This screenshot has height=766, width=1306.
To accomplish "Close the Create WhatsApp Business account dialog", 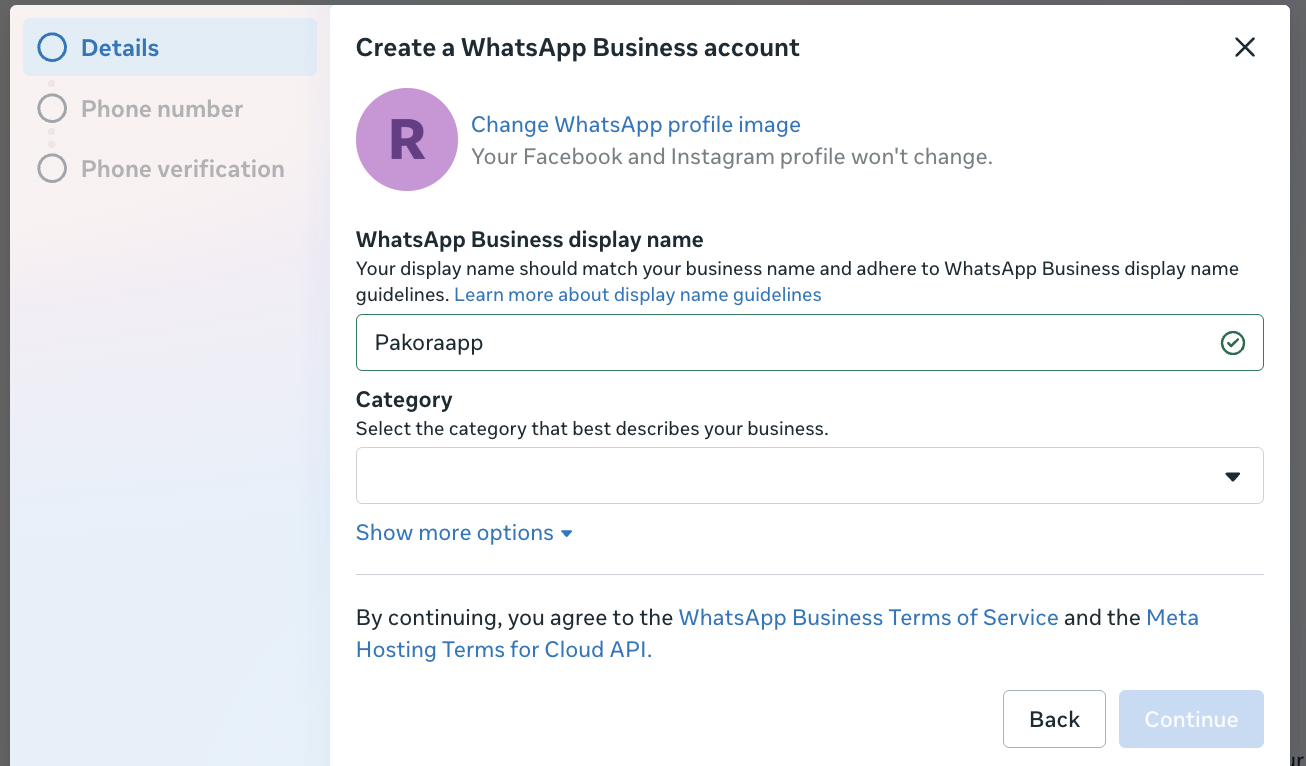I will tap(1244, 47).
